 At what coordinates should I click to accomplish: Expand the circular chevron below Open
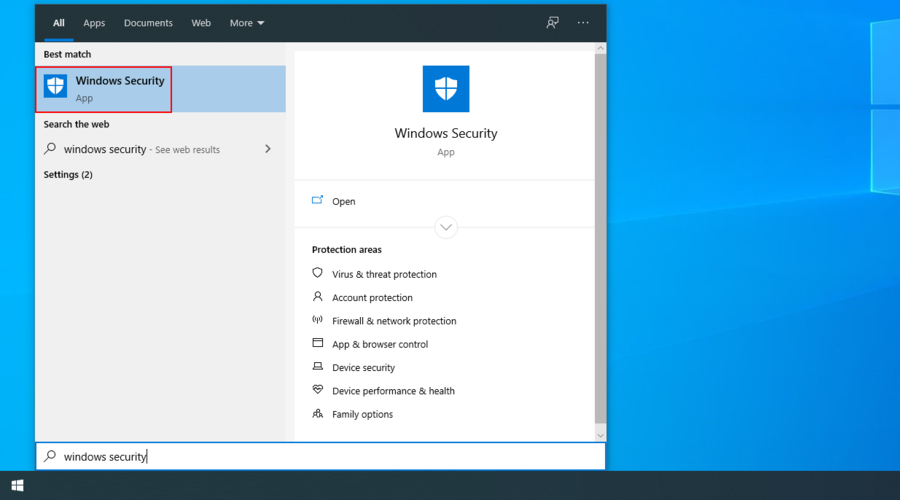click(x=446, y=227)
